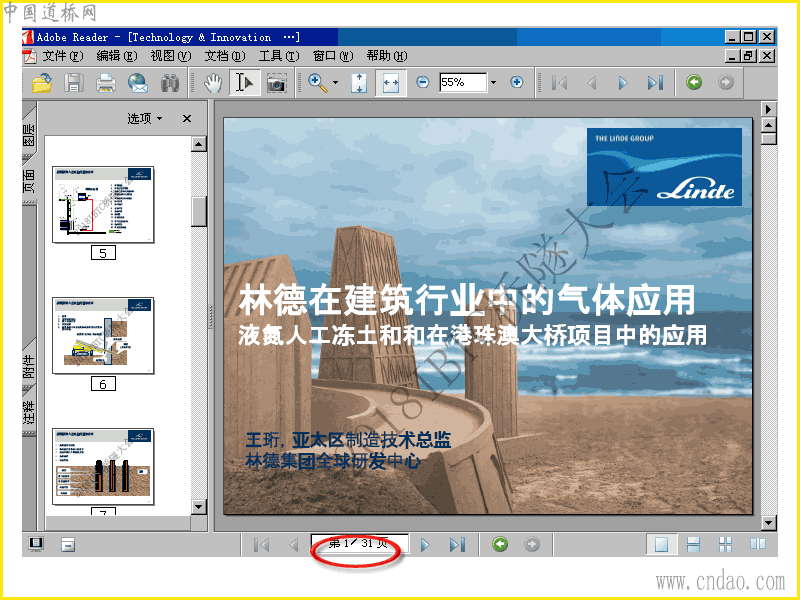The width and height of the screenshot is (800, 600).
Task: Zoom in with the plus button
Action: [517, 82]
